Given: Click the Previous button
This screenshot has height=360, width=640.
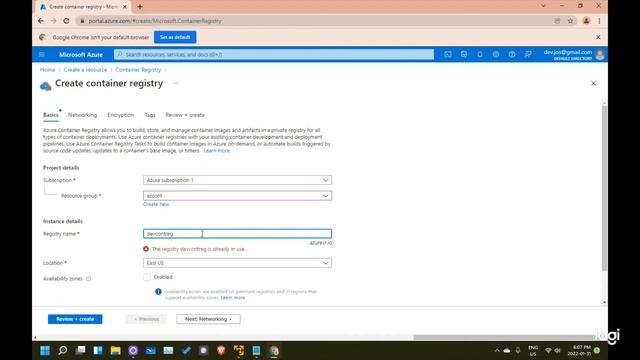Looking at the screenshot, I should pyautogui.click(x=146, y=319).
